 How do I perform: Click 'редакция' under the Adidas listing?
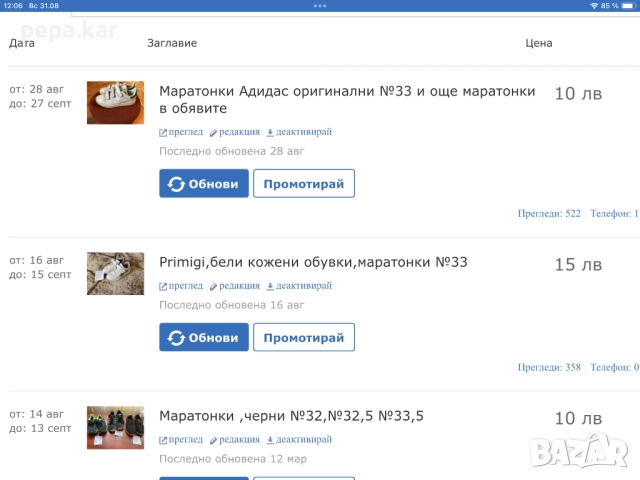(x=239, y=132)
